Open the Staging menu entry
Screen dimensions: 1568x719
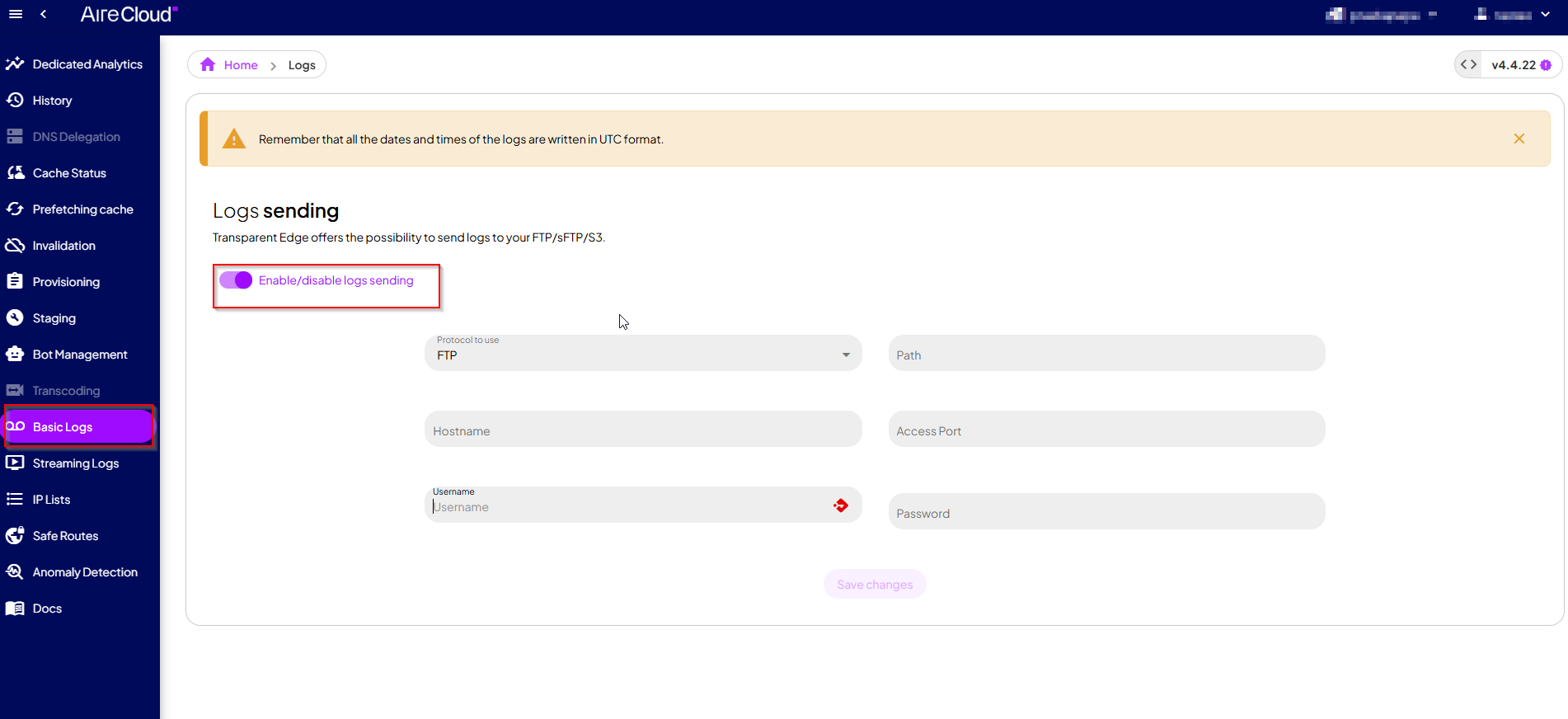(x=80, y=317)
